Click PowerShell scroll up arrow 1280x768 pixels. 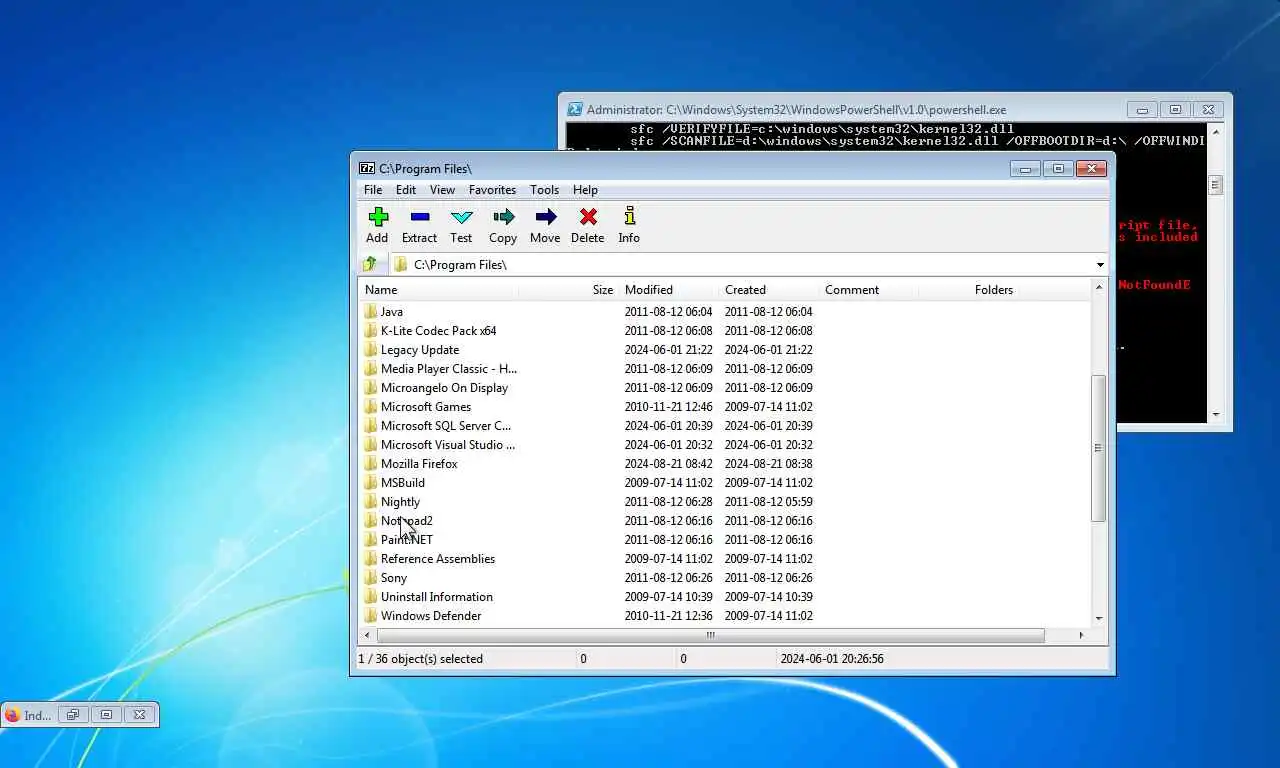tap(1215, 131)
